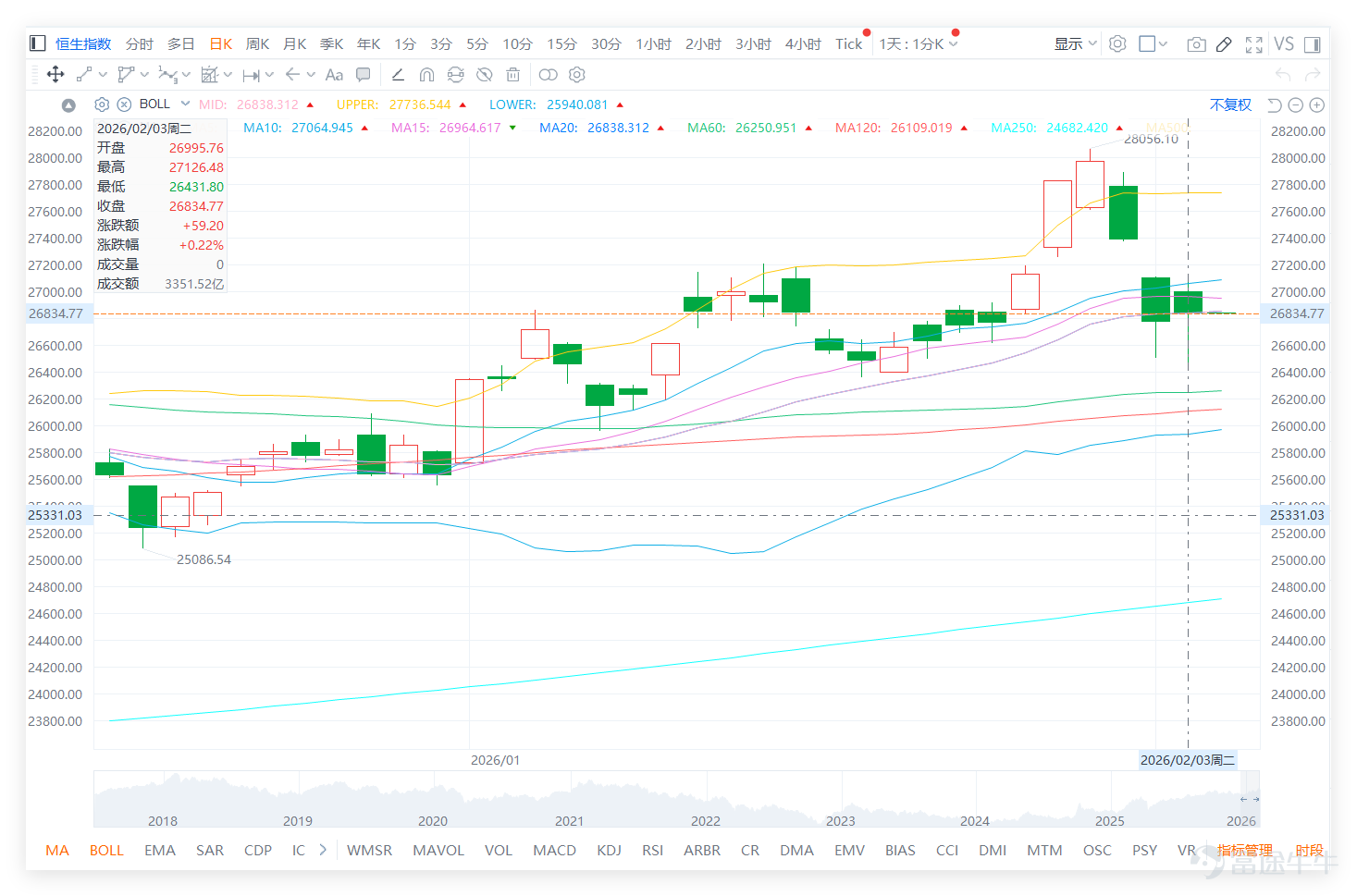
Task: Reset chart zoom with reset arrow
Action: click(x=1275, y=105)
